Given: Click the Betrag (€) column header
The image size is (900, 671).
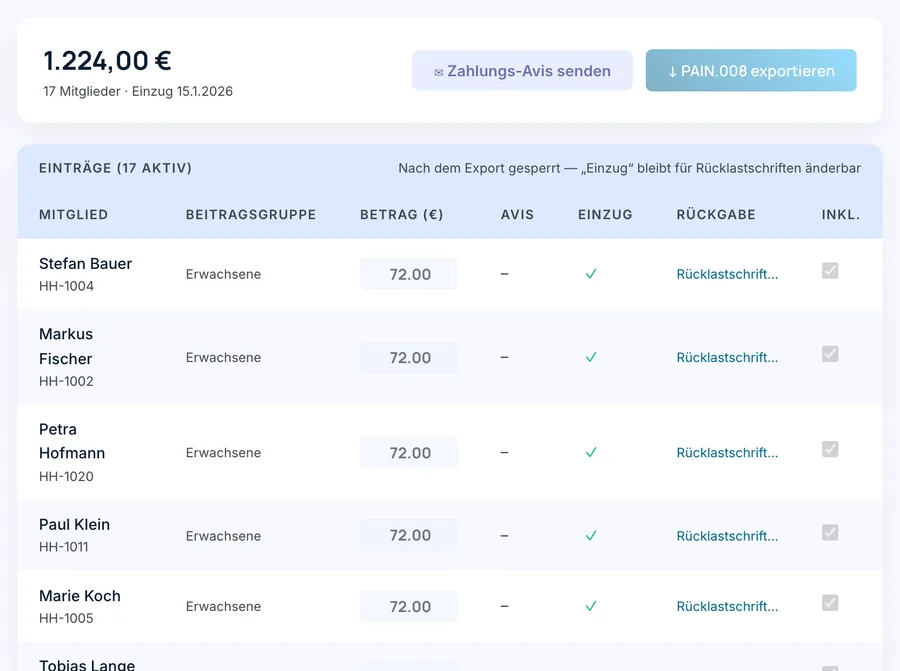Looking at the screenshot, I should 401,215.
